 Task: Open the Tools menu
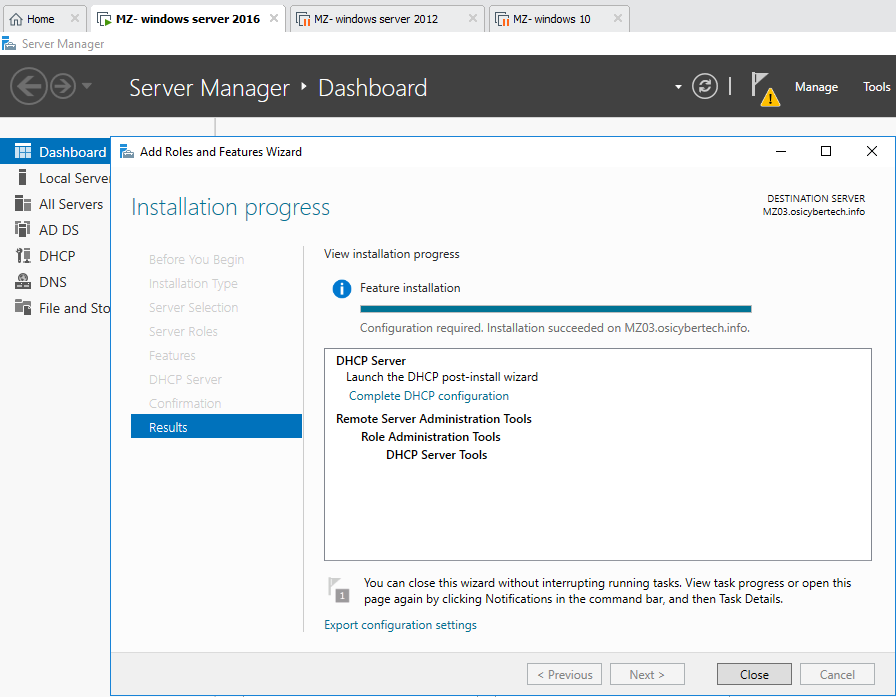click(876, 87)
